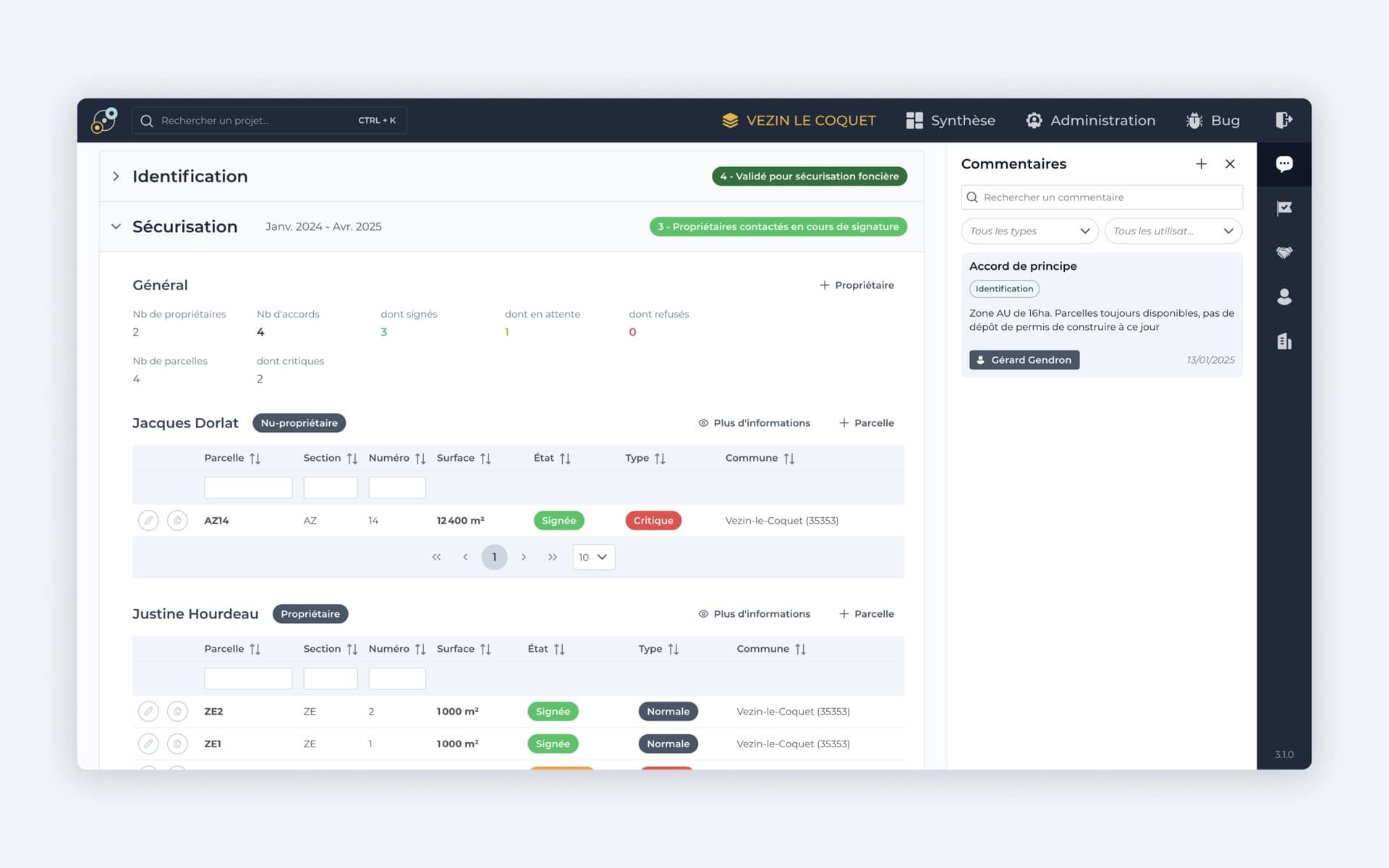The height and width of the screenshot is (868, 1389).
Task: Open the buildings icon in the sidebar
Action: click(1284, 341)
